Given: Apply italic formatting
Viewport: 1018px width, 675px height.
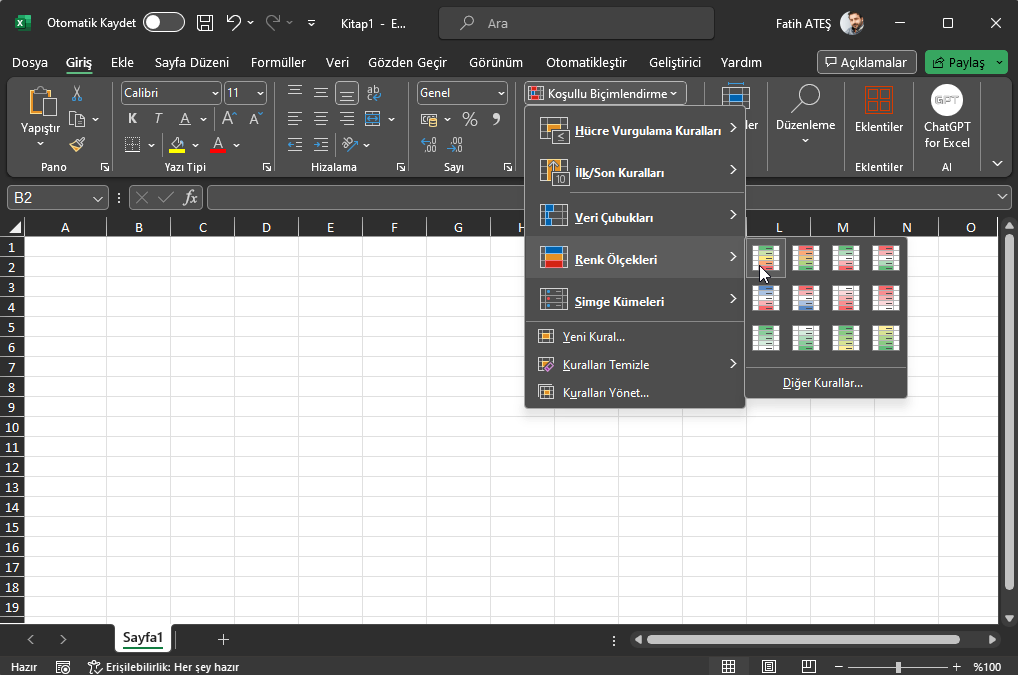Looking at the screenshot, I should click(x=157, y=117).
